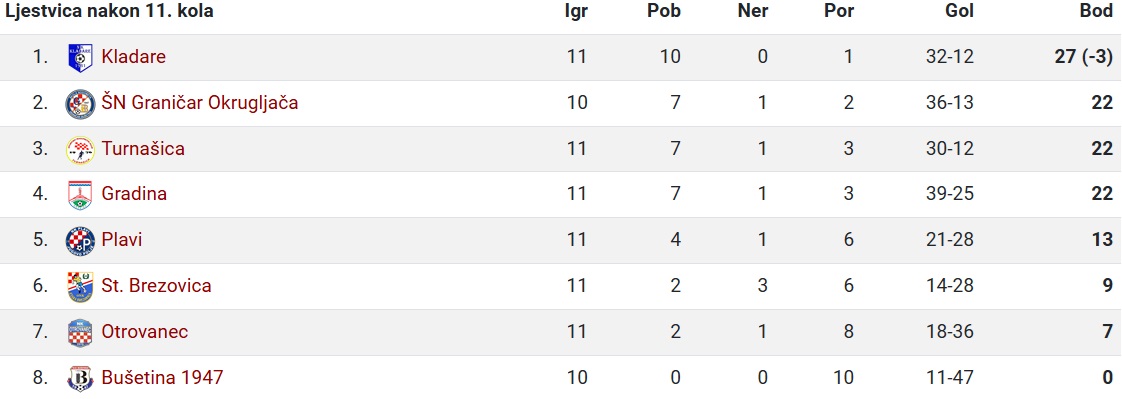
Task: Open the ŠN Graničar Okrugljača team link
Action: pos(200,103)
